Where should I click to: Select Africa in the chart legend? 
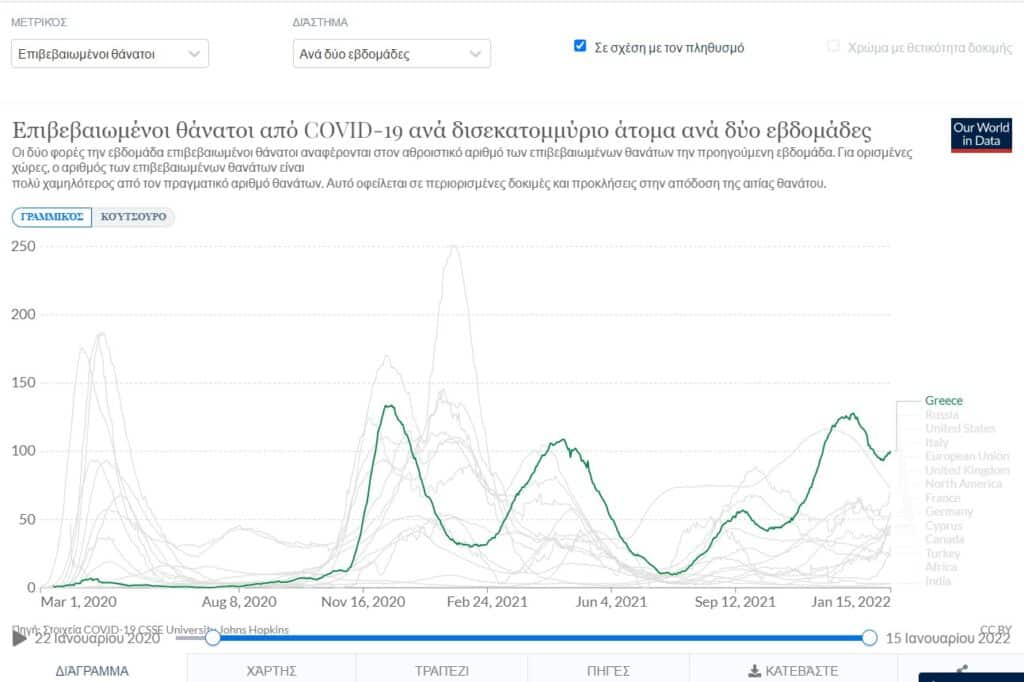pos(940,566)
